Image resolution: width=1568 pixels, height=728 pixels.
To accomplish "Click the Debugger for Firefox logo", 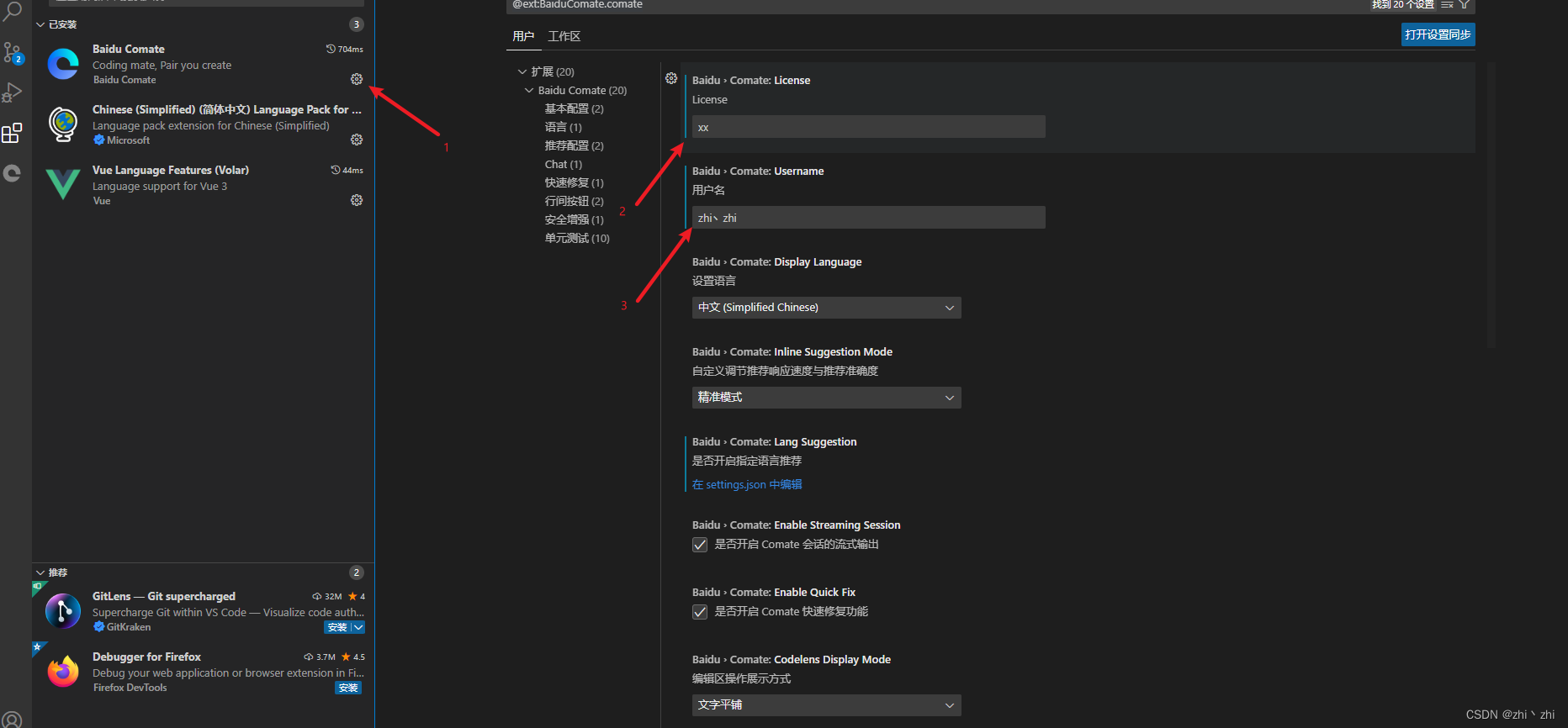I will point(63,672).
